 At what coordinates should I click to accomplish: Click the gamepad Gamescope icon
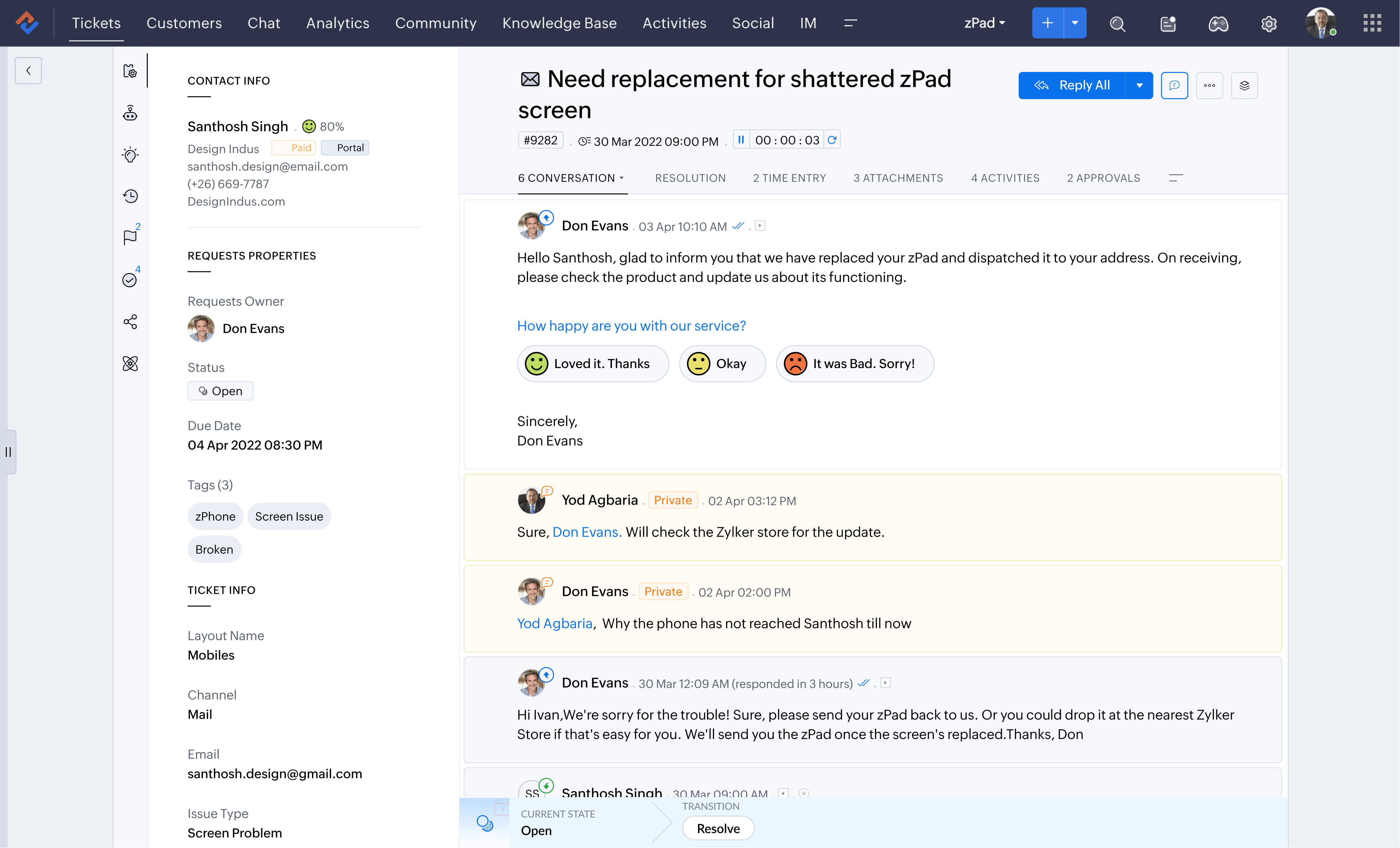tap(1218, 24)
